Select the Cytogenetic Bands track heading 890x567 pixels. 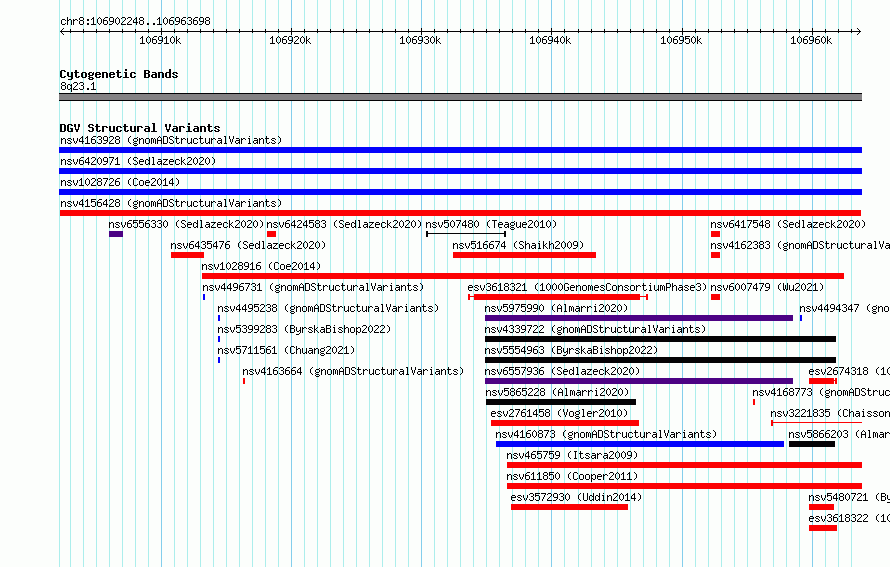(x=119, y=74)
